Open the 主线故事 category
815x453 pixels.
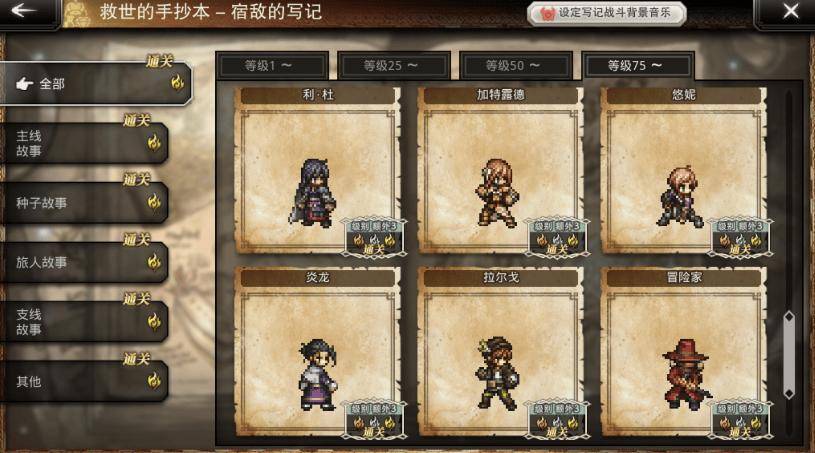pyautogui.click(x=84, y=143)
